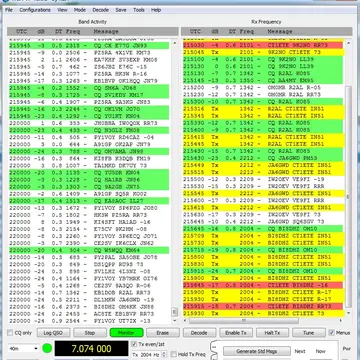This screenshot has width=360, height=360.
Task: Open the Decode menu
Action: 101,10
